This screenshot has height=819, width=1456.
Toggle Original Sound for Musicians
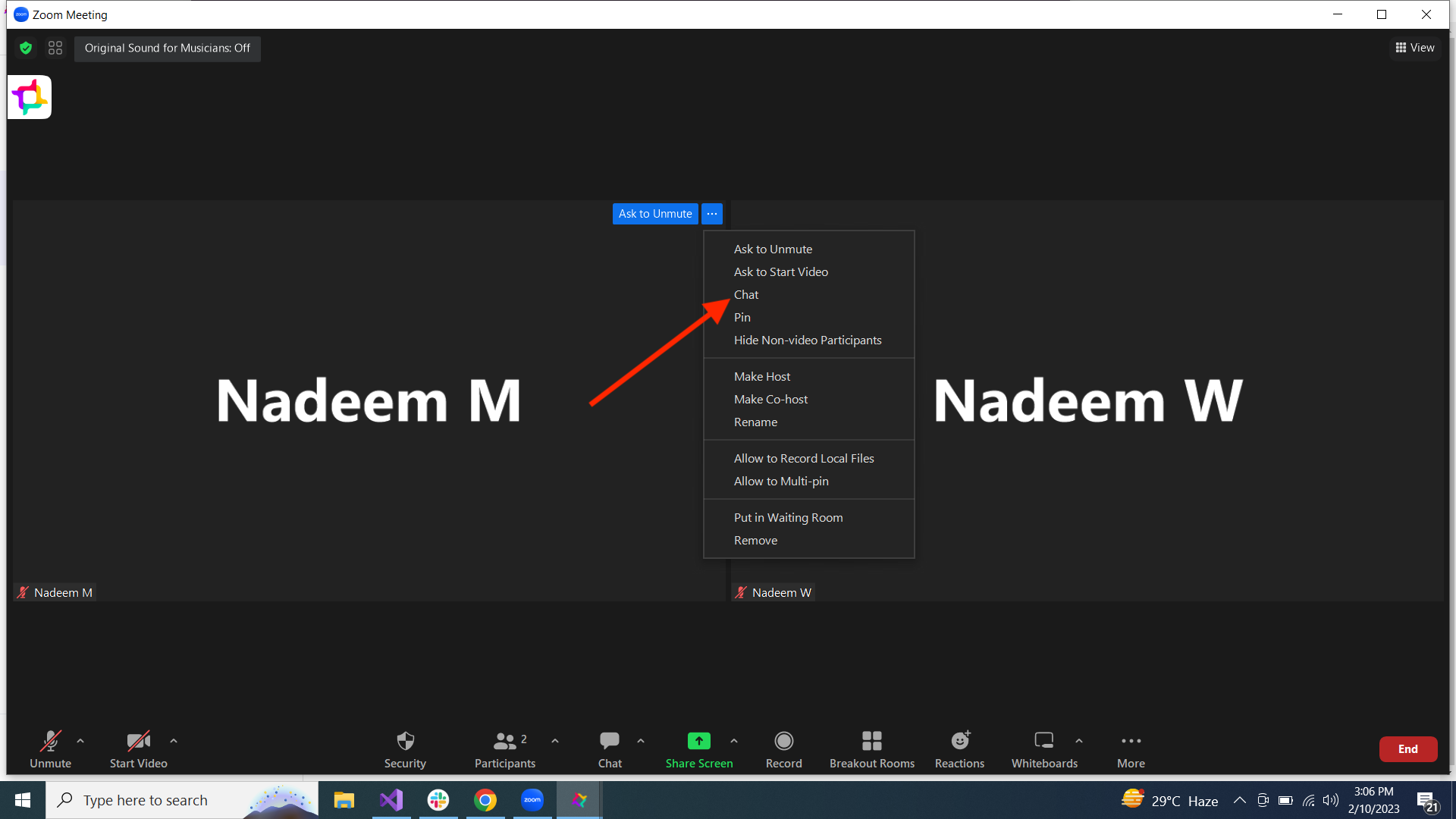click(x=167, y=49)
